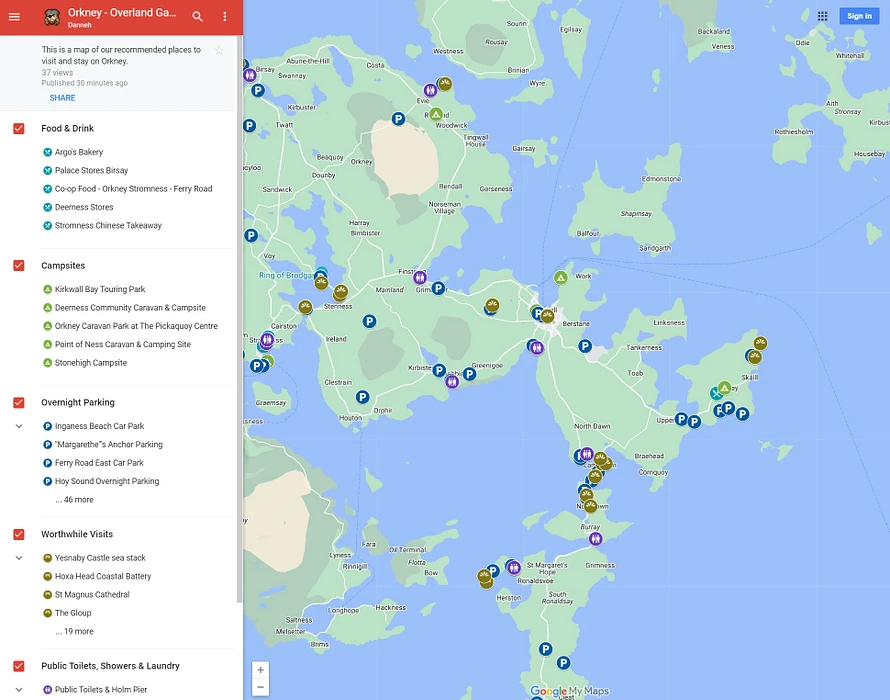Click the parking marker near Greenigoe
The image size is (890, 700).
[469, 374]
